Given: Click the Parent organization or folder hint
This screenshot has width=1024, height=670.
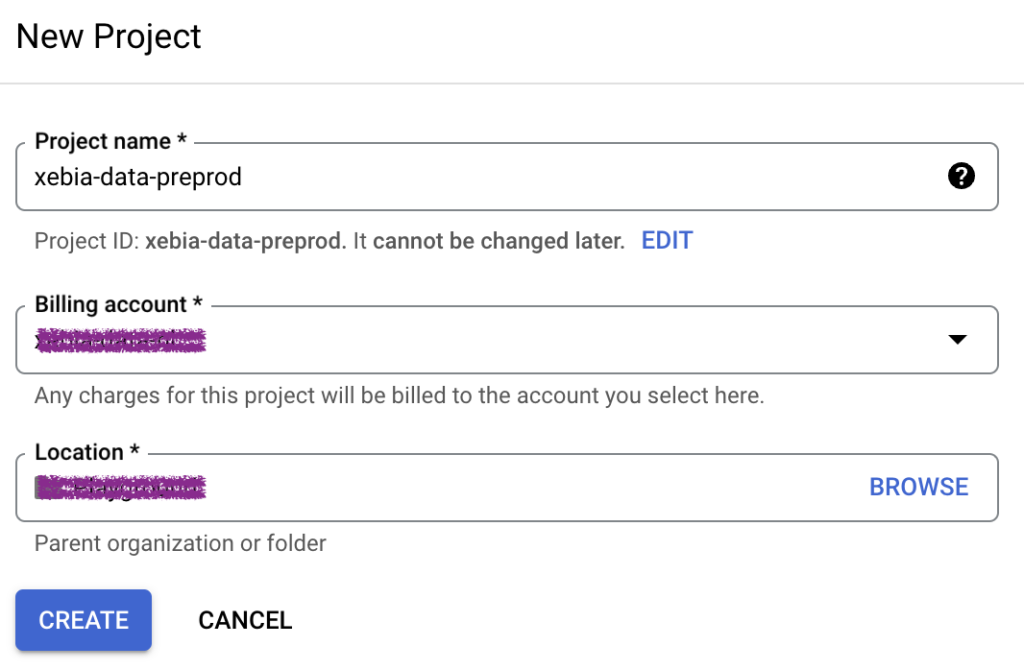Looking at the screenshot, I should 180,543.
